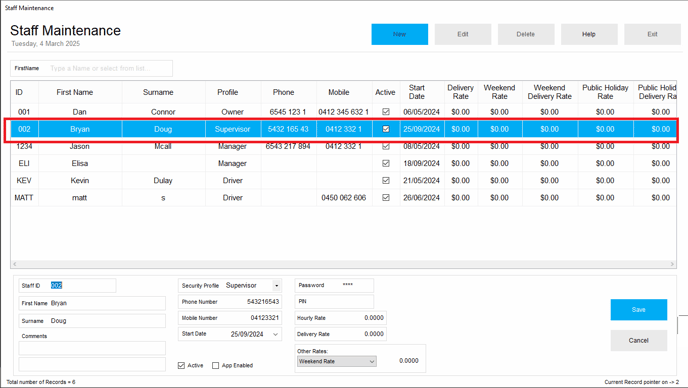
Task: Open the Security Profile dropdown
Action: [x=276, y=286]
